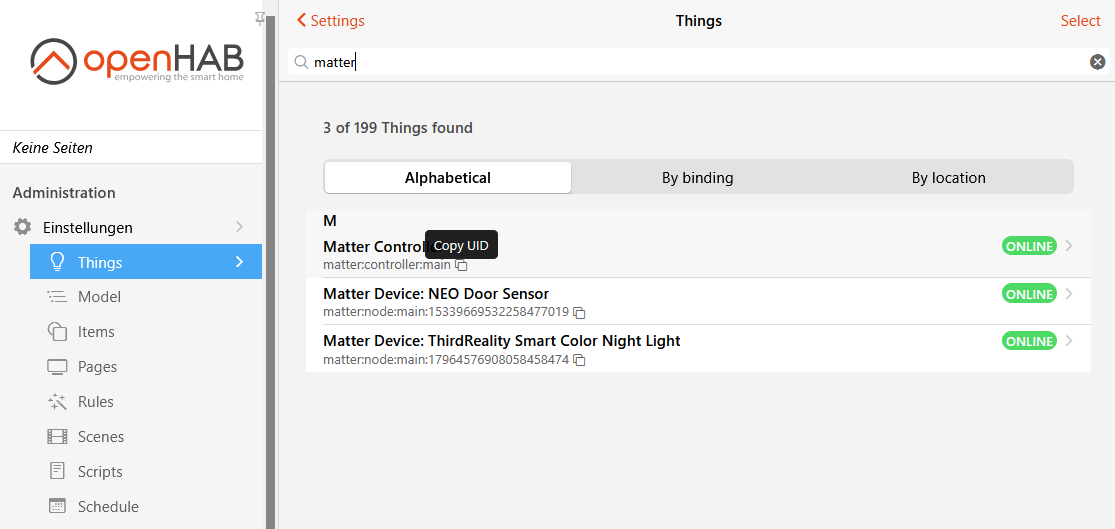Copy UID of ThirdReality Night Light

coord(579,360)
